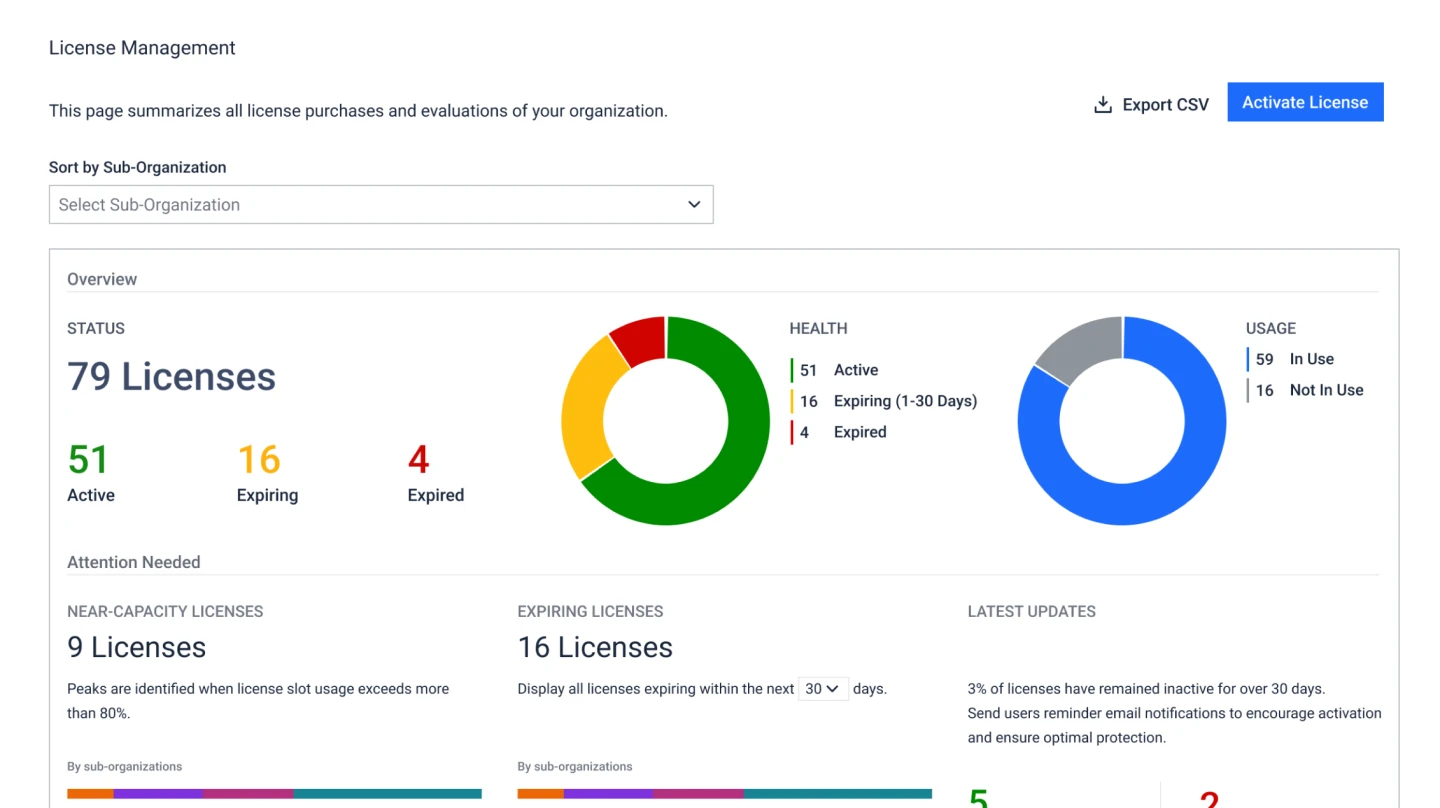Click the download icon beside Export CSV
The width and height of the screenshot is (1440, 808).
[1102, 105]
